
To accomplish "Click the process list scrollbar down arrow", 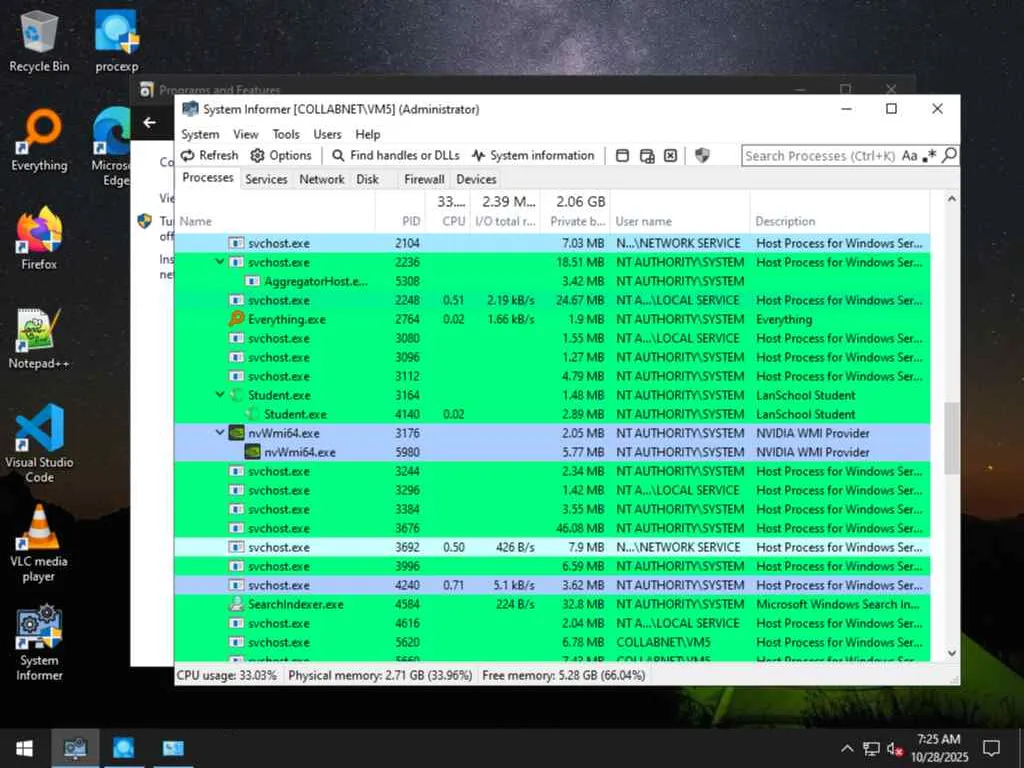I will 952,653.
